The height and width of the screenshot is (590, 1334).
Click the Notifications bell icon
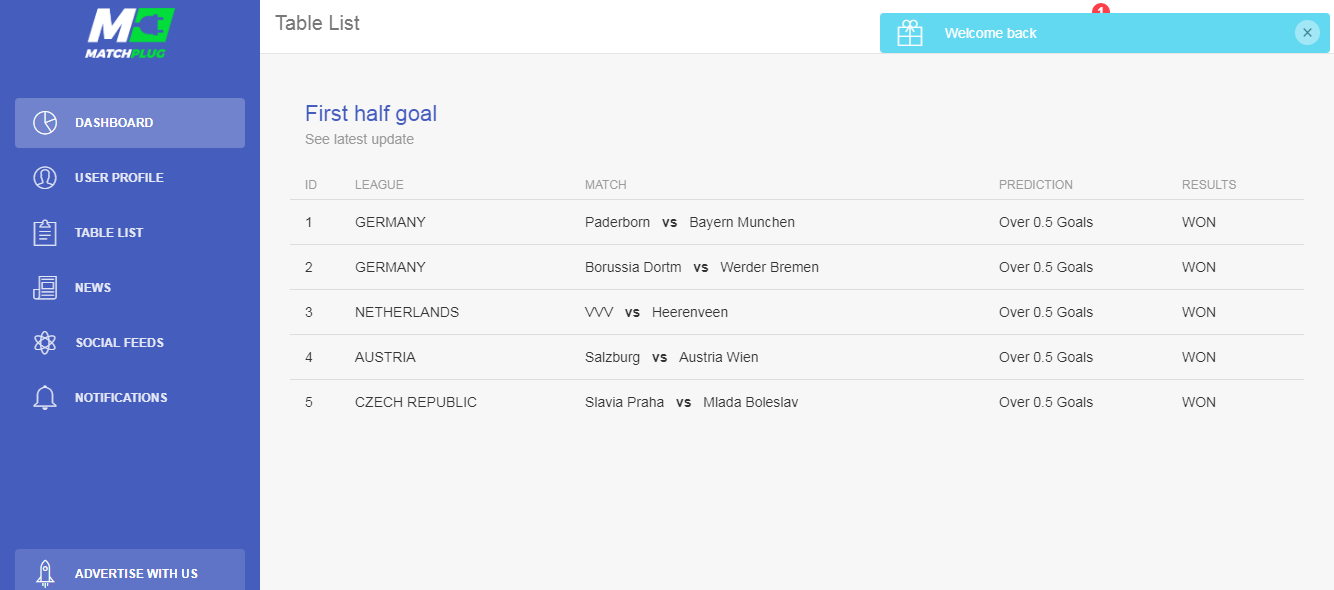point(45,398)
